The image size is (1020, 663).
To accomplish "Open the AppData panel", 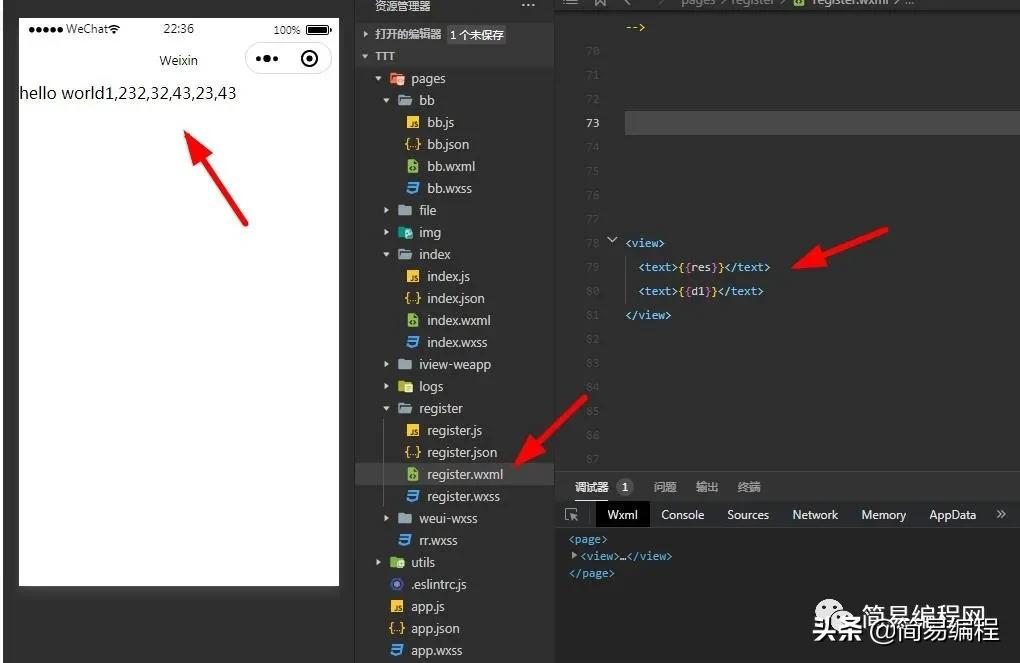I will point(951,514).
